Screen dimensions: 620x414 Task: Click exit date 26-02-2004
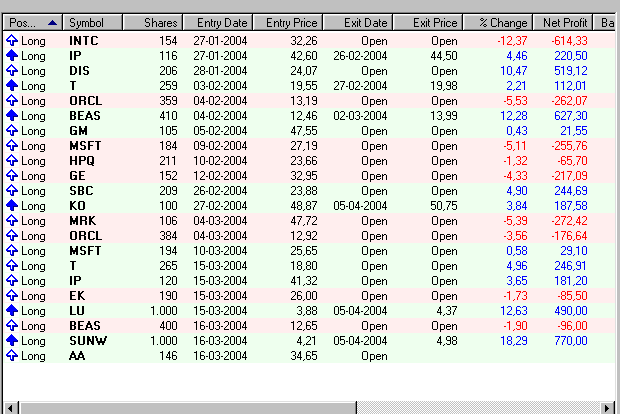tap(360, 56)
